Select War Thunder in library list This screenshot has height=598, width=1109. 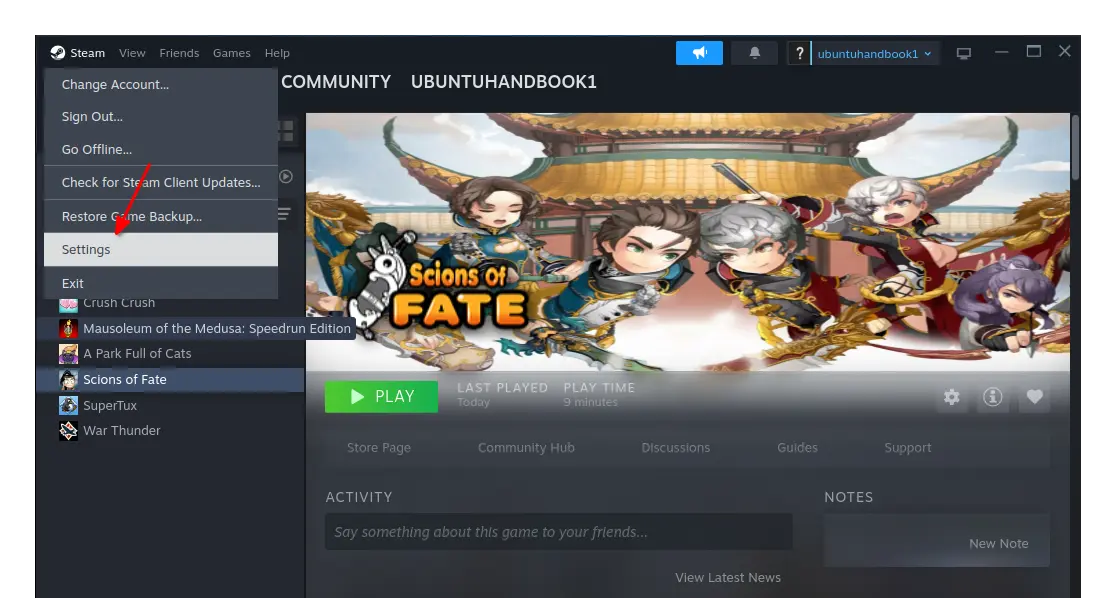pos(122,430)
